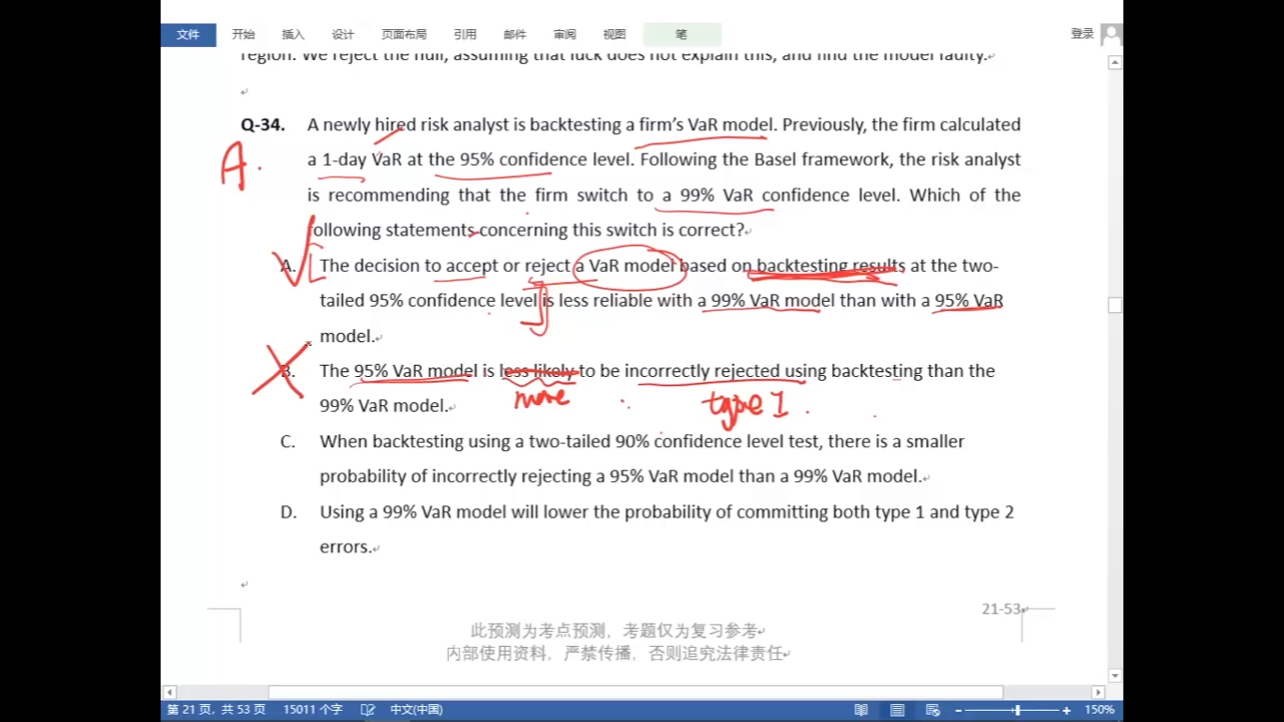Change language 中文(中国) in status bar

(x=416, y=710)
